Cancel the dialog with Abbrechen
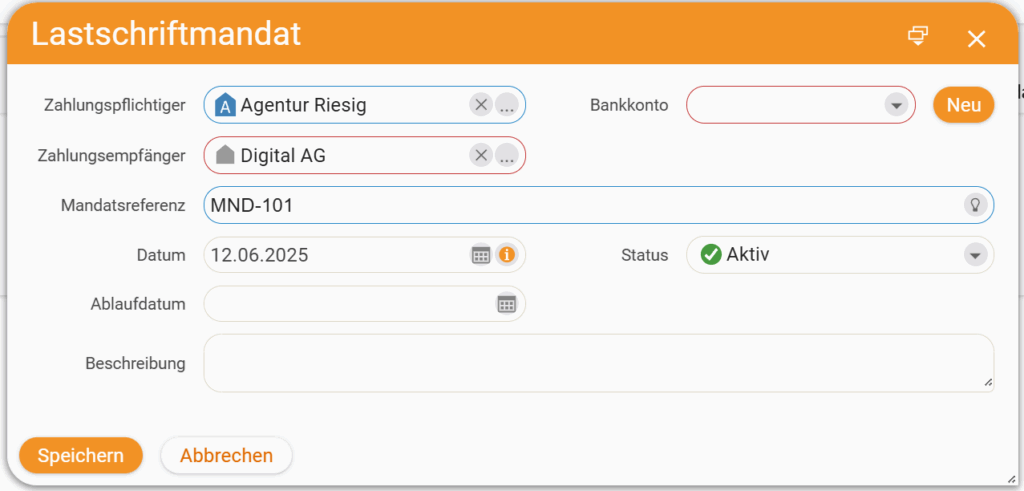 click(227, 455)
